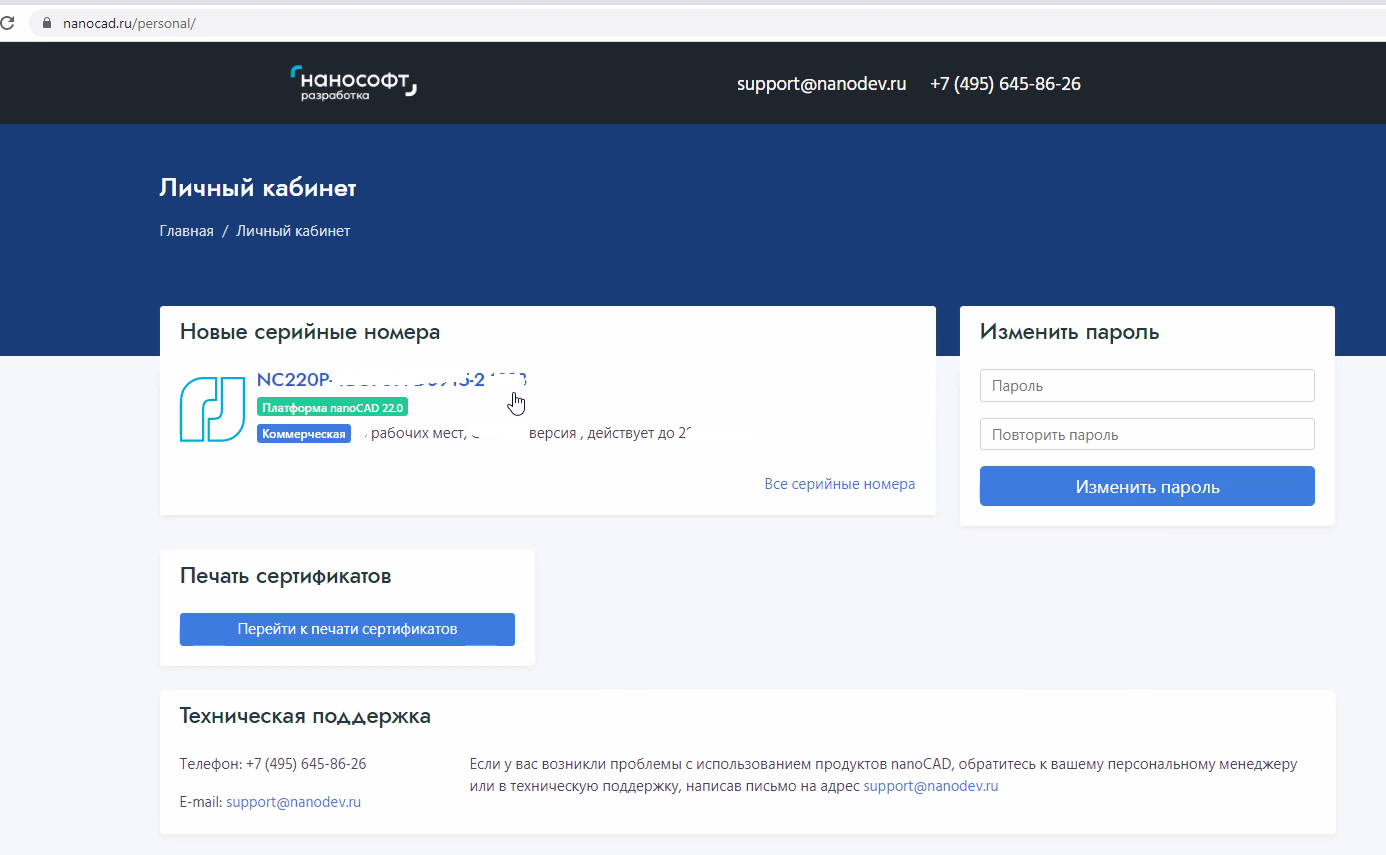Viewport: 1386px width, 855px height.
Task: Focus the Пароль input field
Action: [1147, 385]
